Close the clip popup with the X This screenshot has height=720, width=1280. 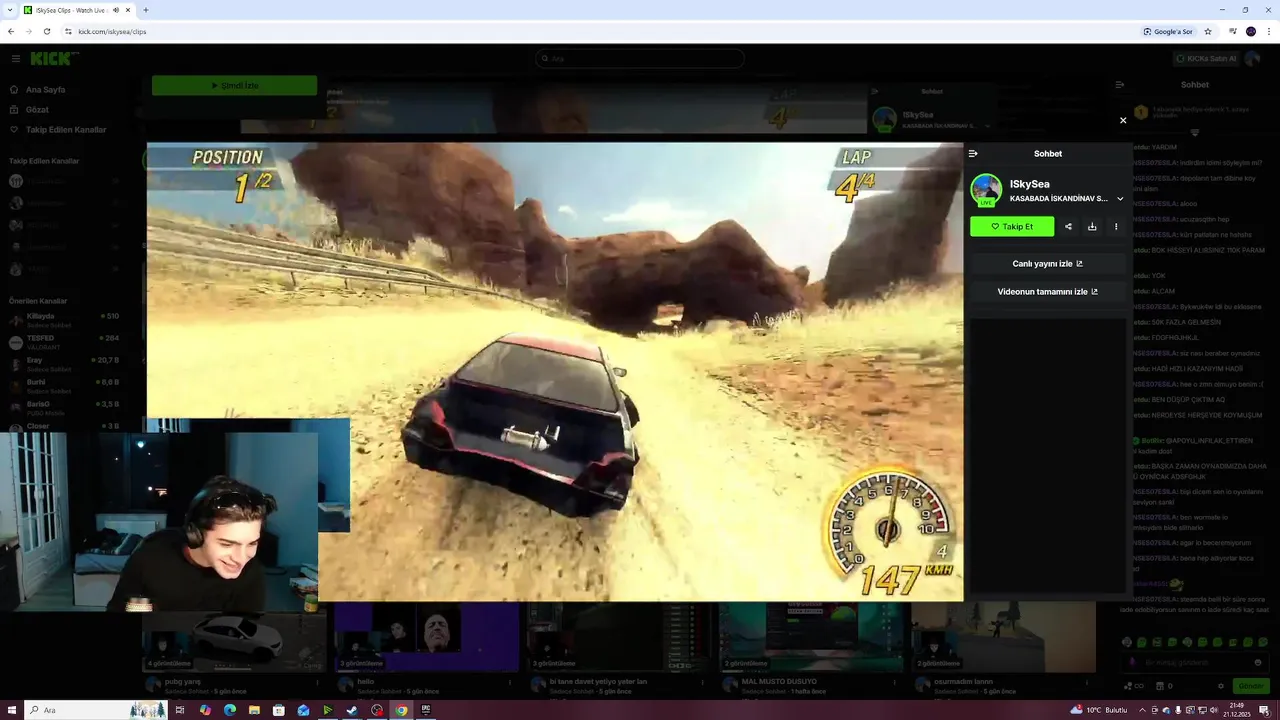point(1123,120)
